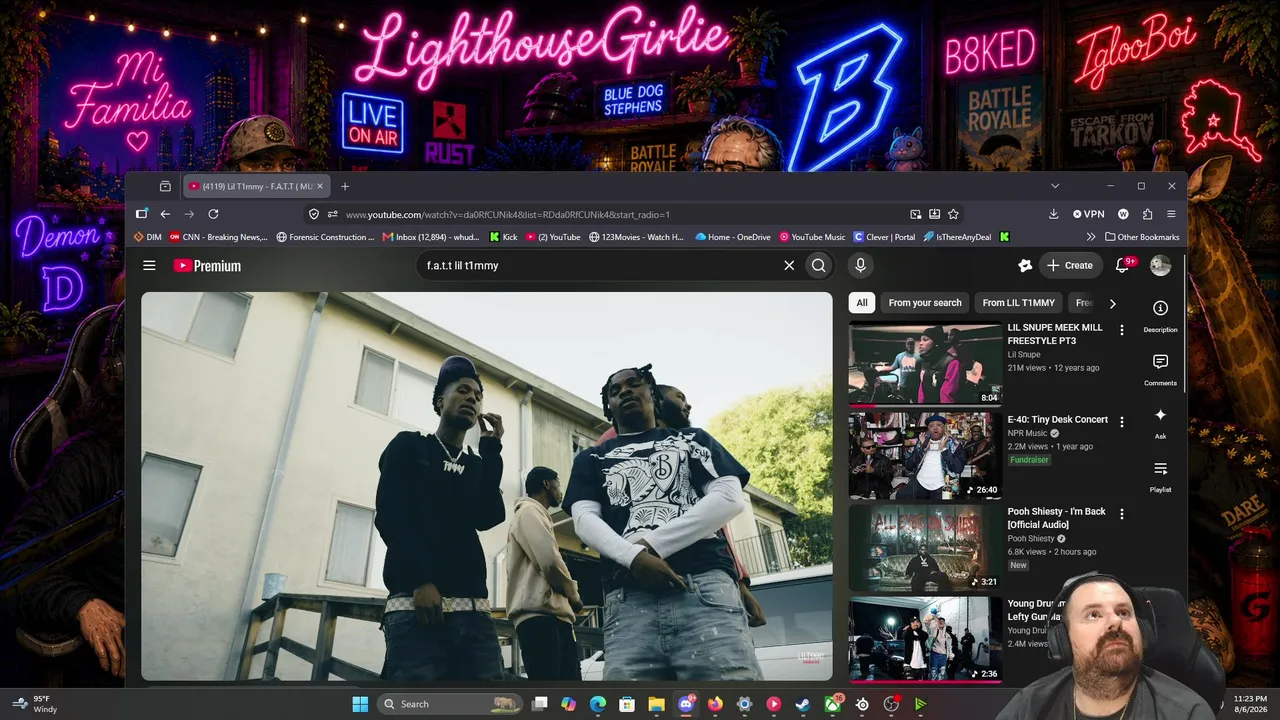
Task: Open the tracking protection shield
Action: pos(314,214)
